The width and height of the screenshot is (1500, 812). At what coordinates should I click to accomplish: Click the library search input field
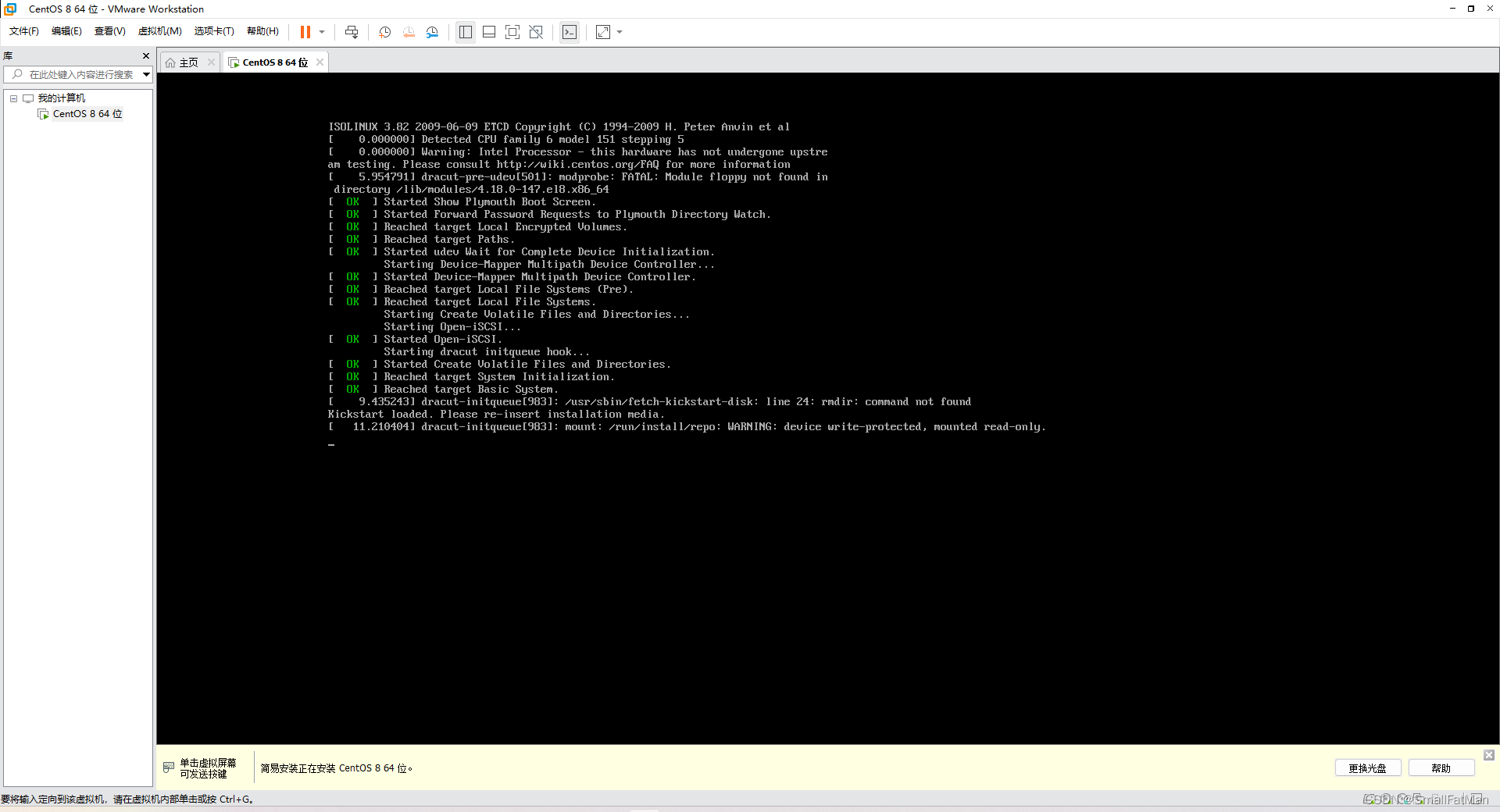[78, 74]
